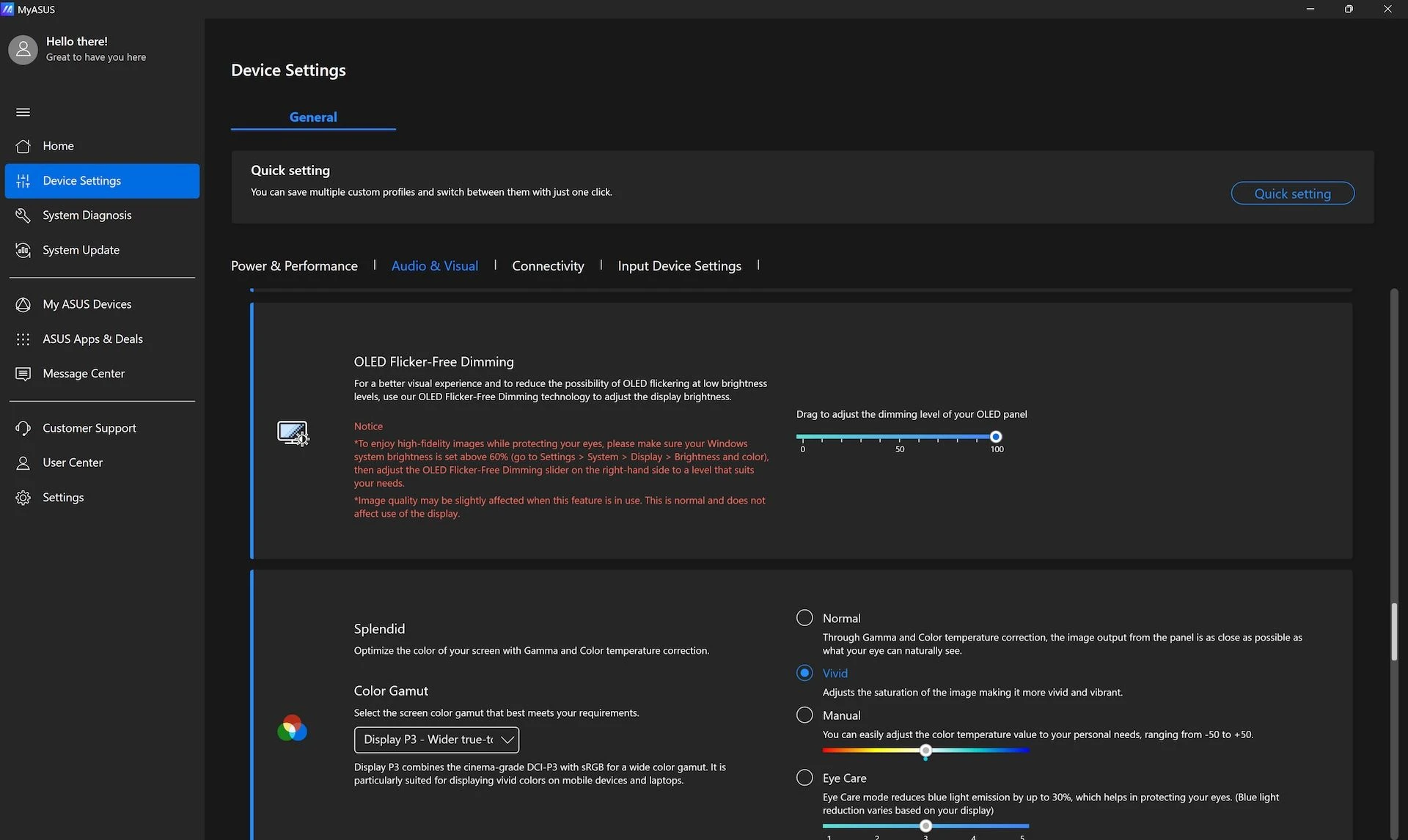Click the Manual color temperature slider

click(x=925, y=751)
